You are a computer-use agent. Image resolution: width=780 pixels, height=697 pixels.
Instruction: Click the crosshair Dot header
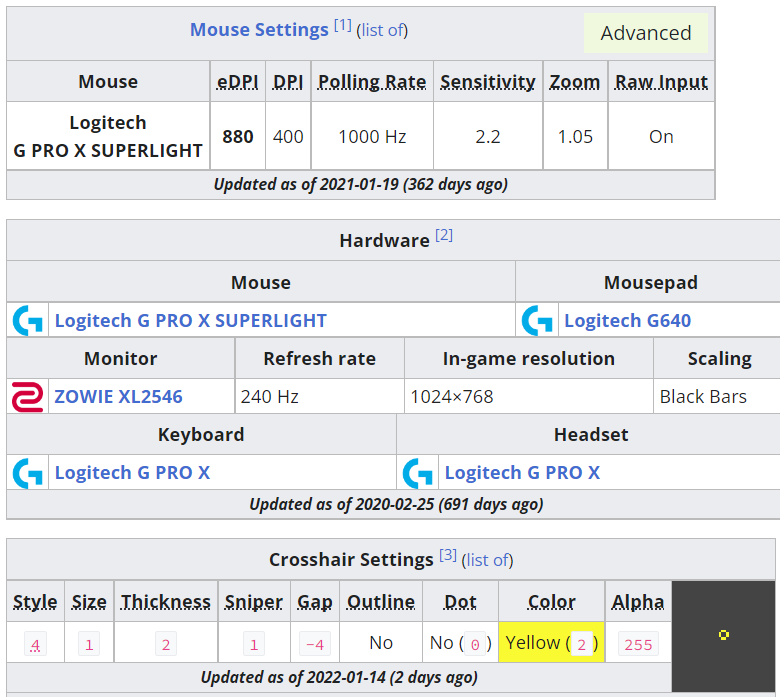(461, 602)
